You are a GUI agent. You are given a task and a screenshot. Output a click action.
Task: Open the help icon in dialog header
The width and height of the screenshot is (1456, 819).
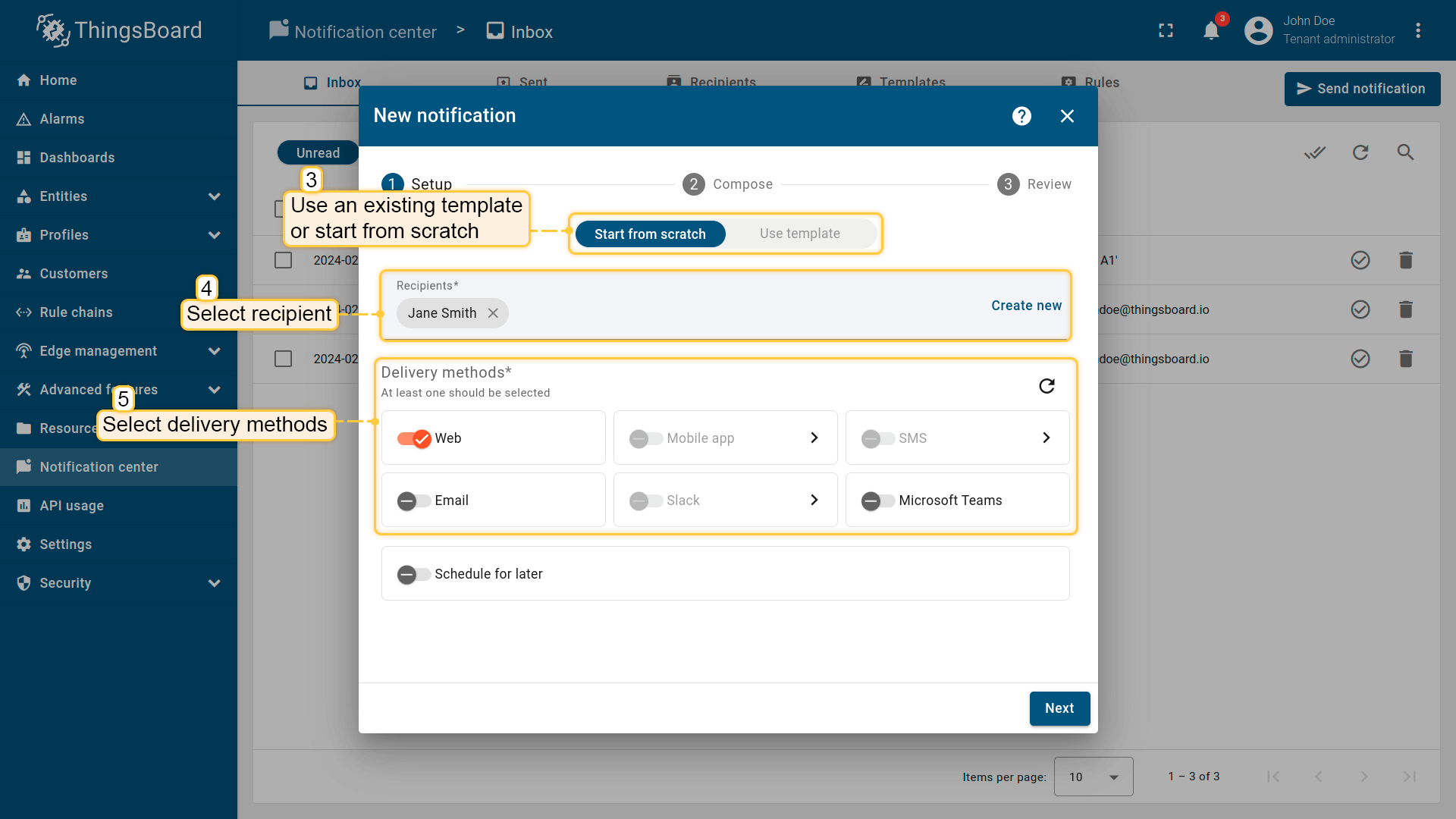tap(1021, 116)
